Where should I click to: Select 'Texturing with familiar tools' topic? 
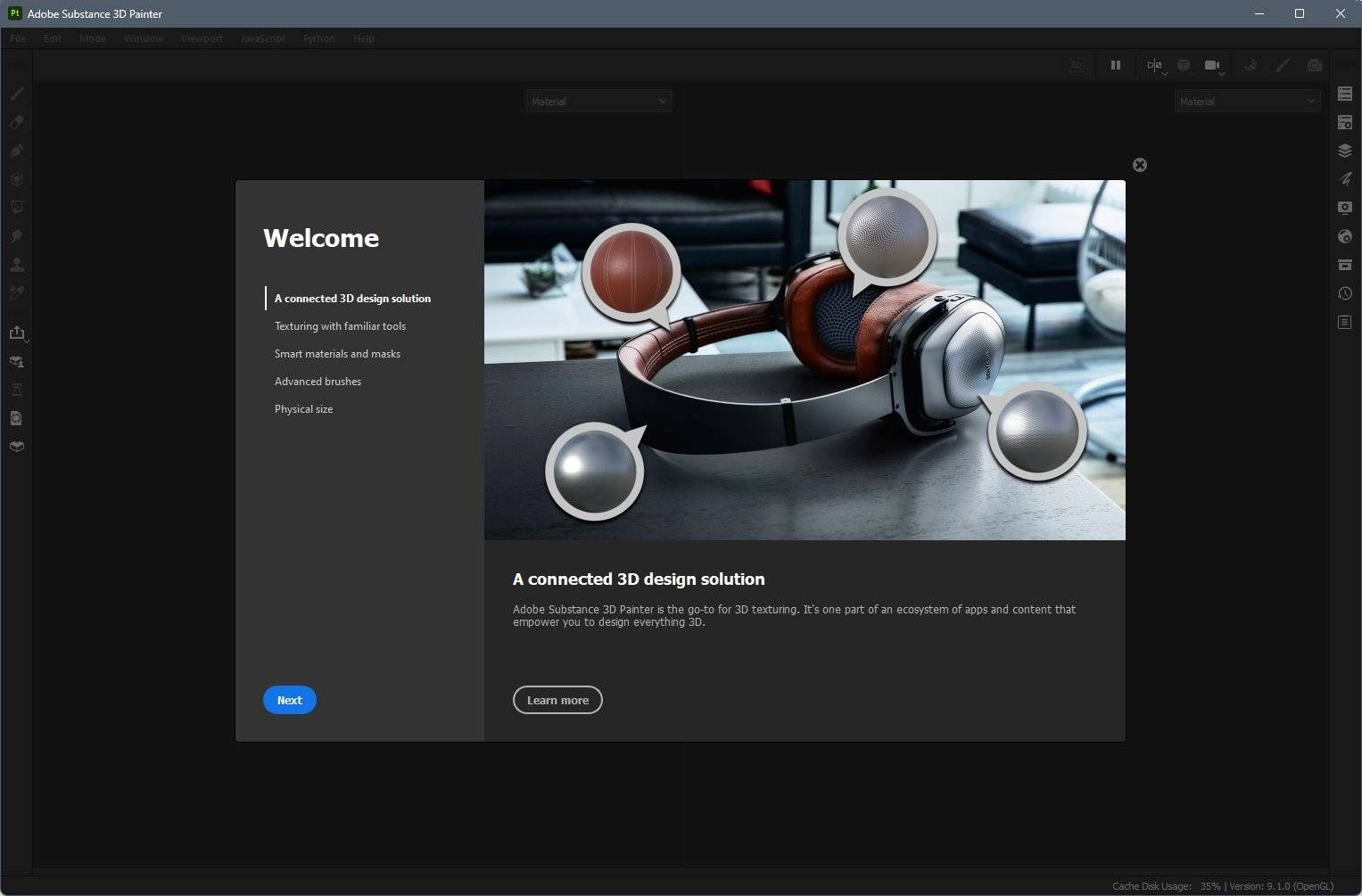click(340, 326)
